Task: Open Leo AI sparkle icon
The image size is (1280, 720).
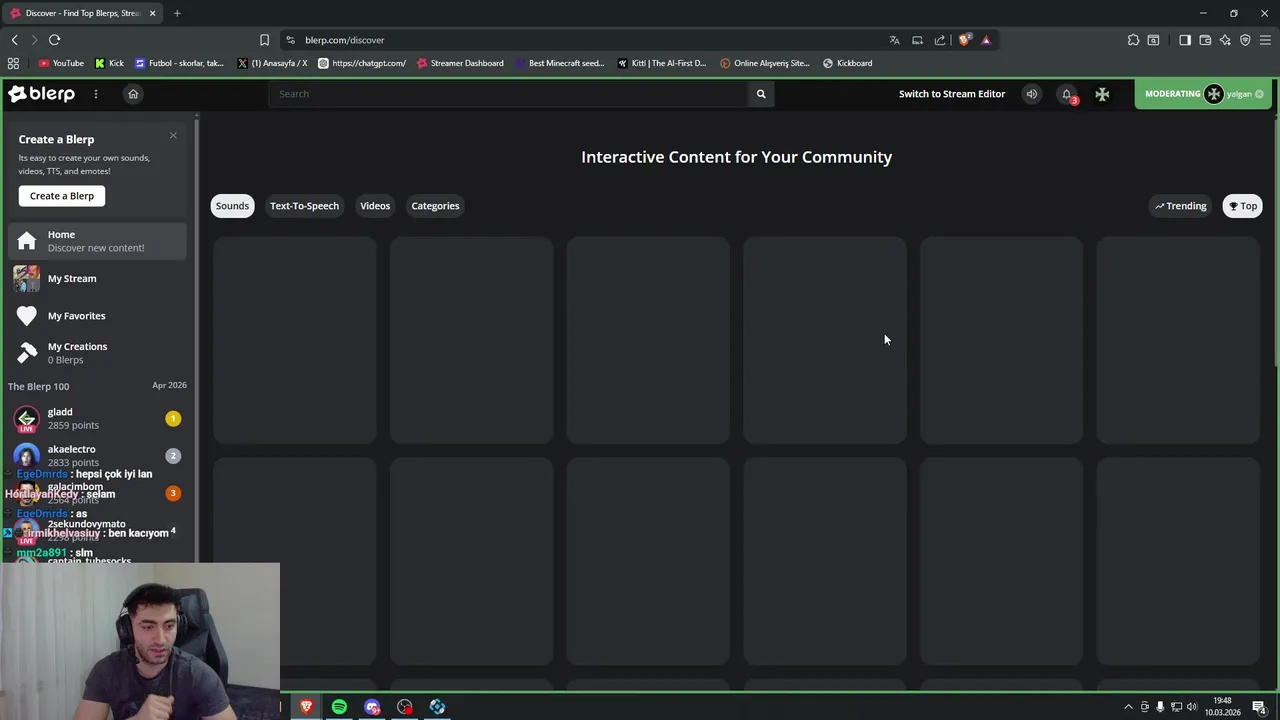Action: tap(1225, 40)
